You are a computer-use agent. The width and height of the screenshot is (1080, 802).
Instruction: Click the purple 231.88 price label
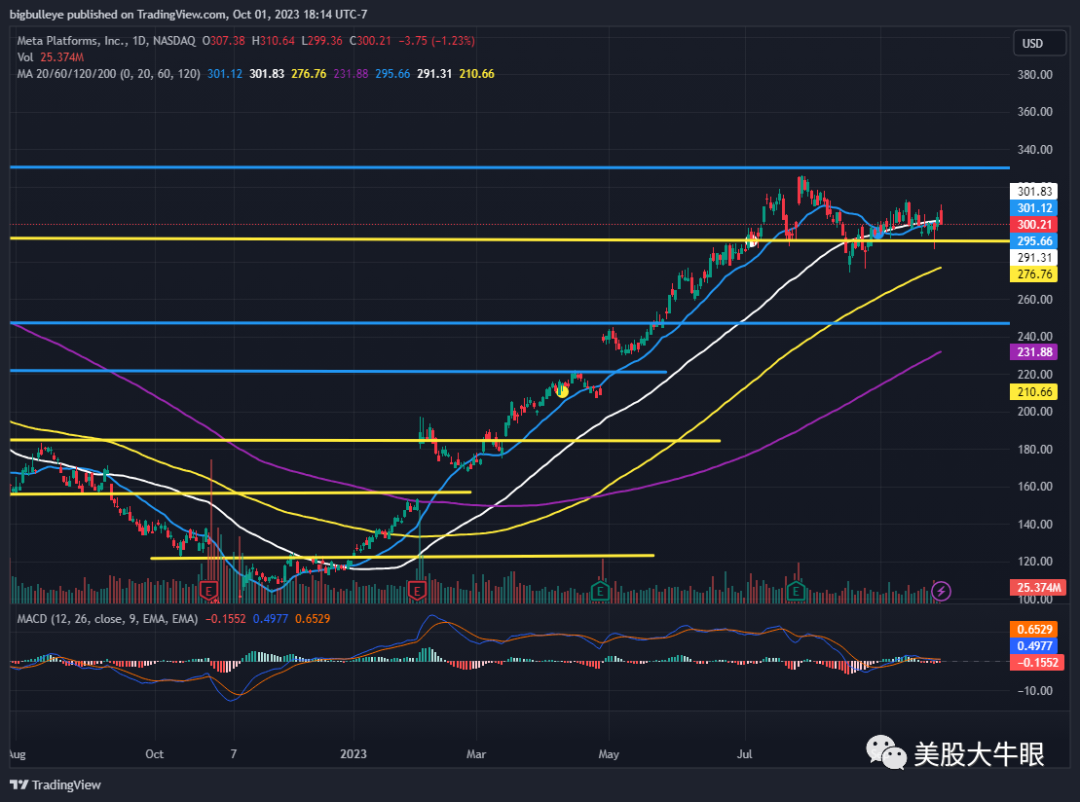pos(1034,352)
